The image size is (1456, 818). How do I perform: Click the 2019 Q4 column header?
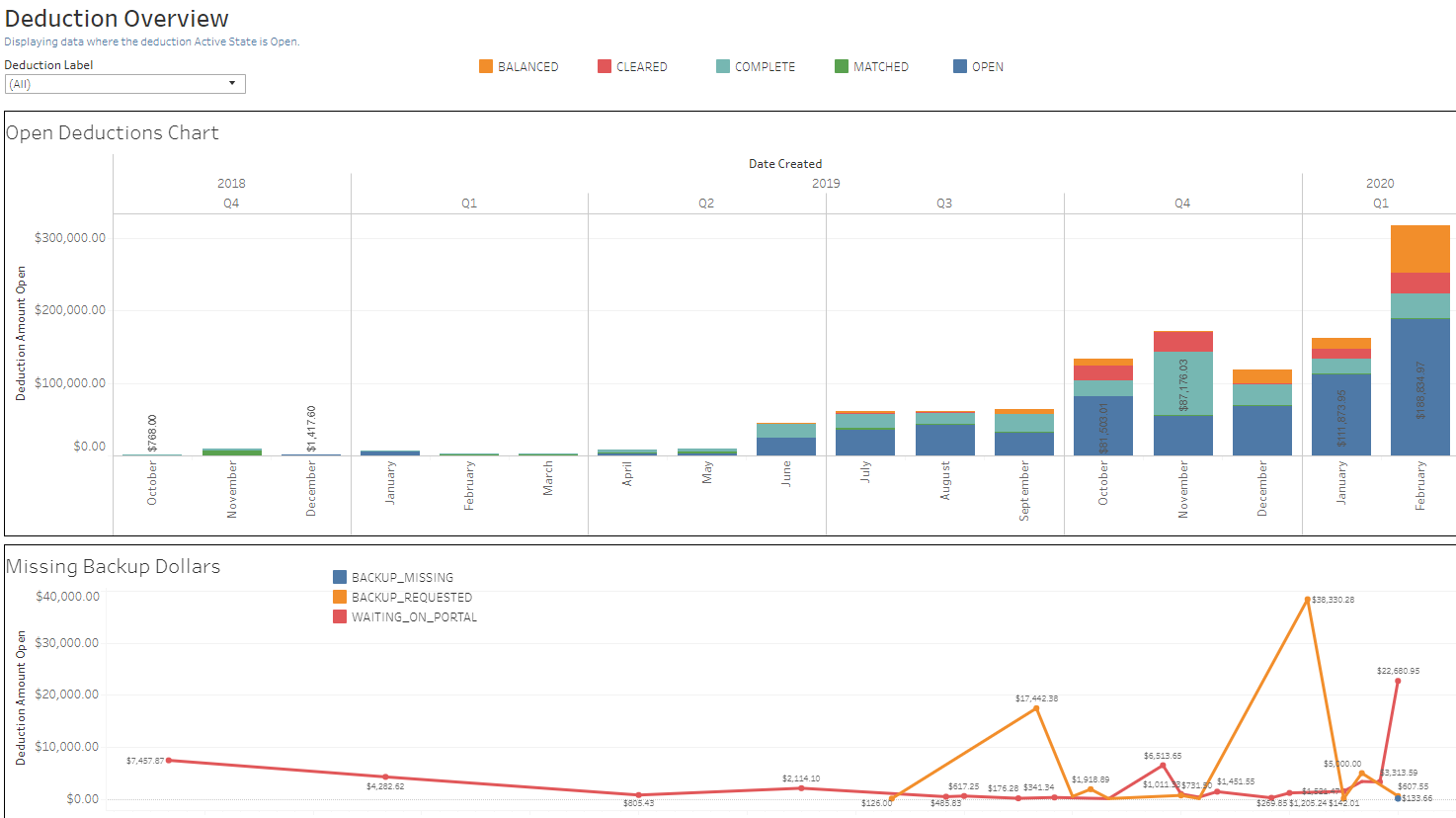click(x=1182, y=203)
